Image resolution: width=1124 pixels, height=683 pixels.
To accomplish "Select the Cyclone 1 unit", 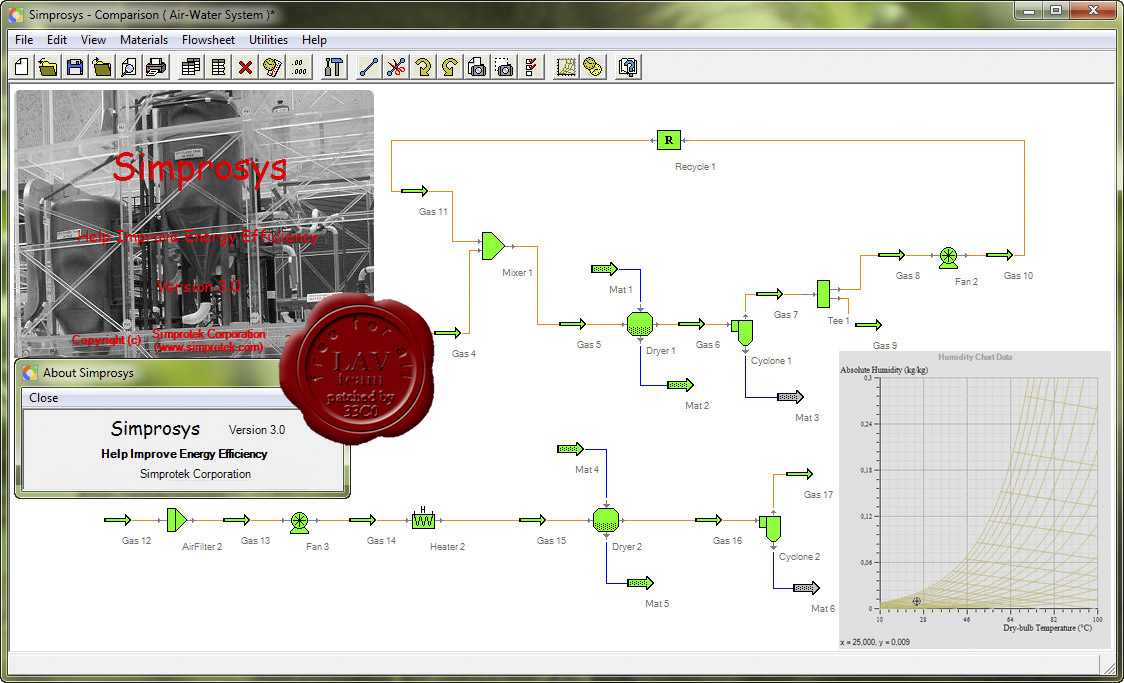I will 743,332.
